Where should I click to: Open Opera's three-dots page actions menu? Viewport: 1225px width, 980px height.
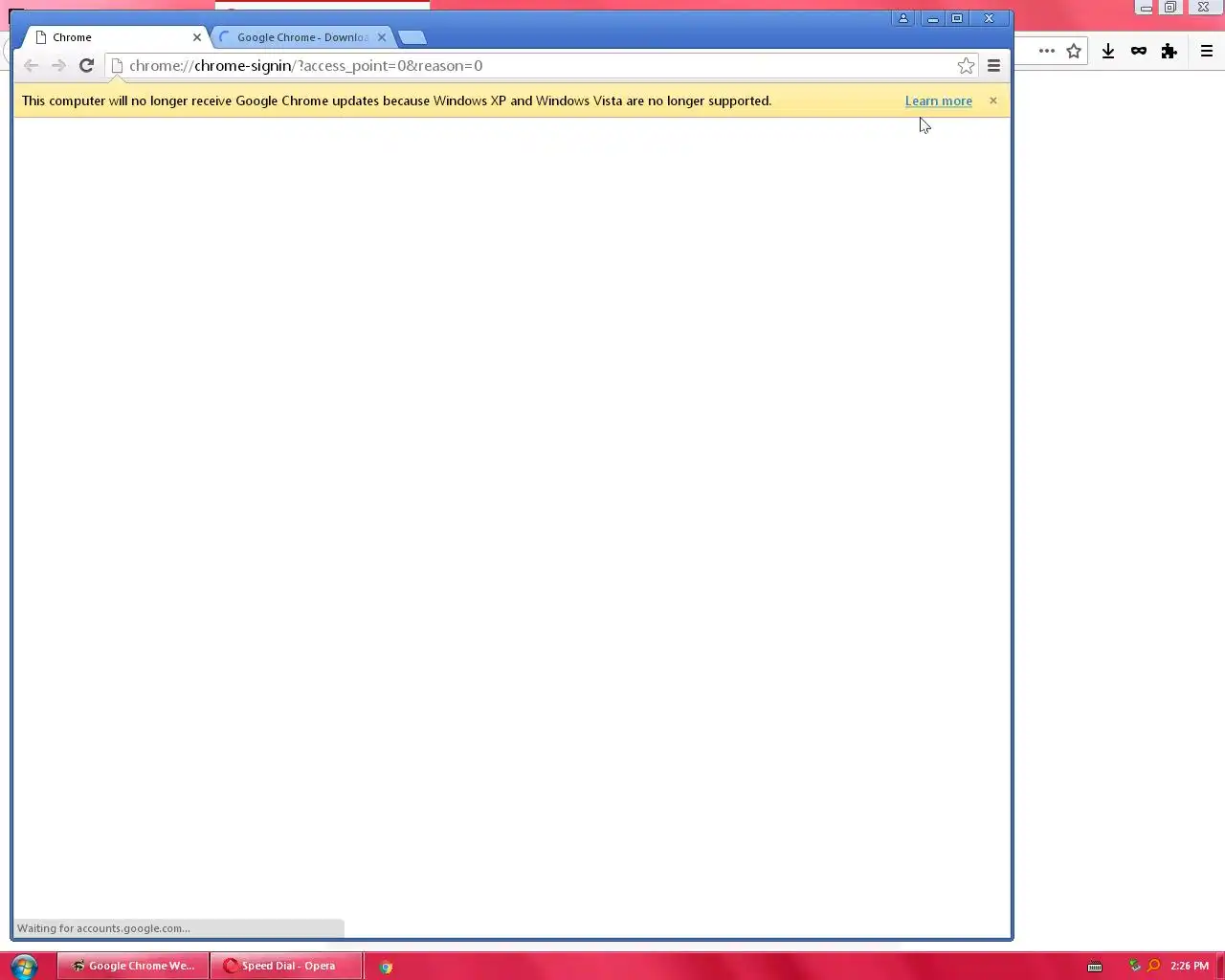point(1047,51)
